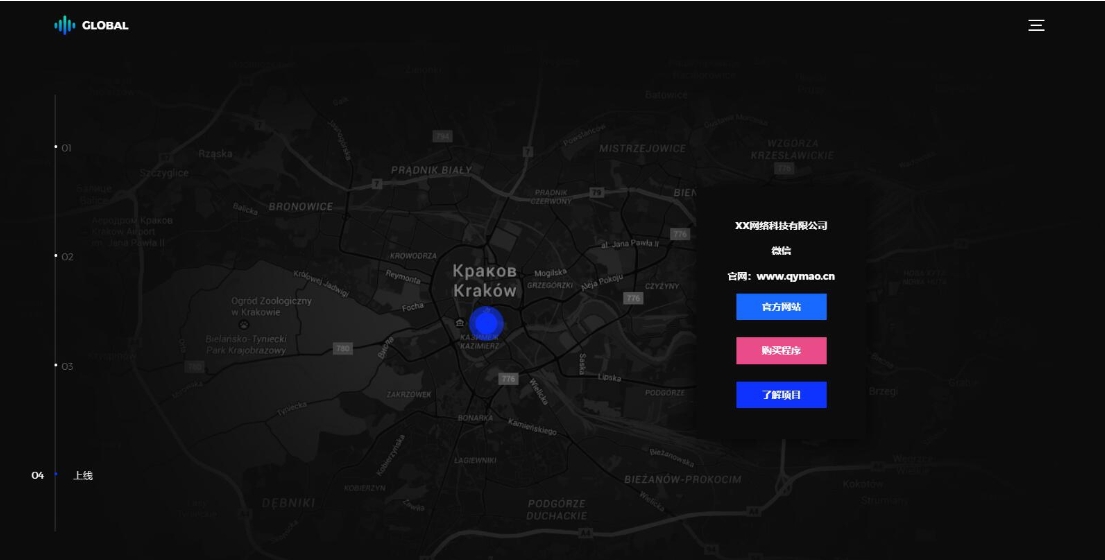Click the GLOBAL equalizer logo icon
The width and height of the screenshot is (1105, 560).
click(64, 25)
